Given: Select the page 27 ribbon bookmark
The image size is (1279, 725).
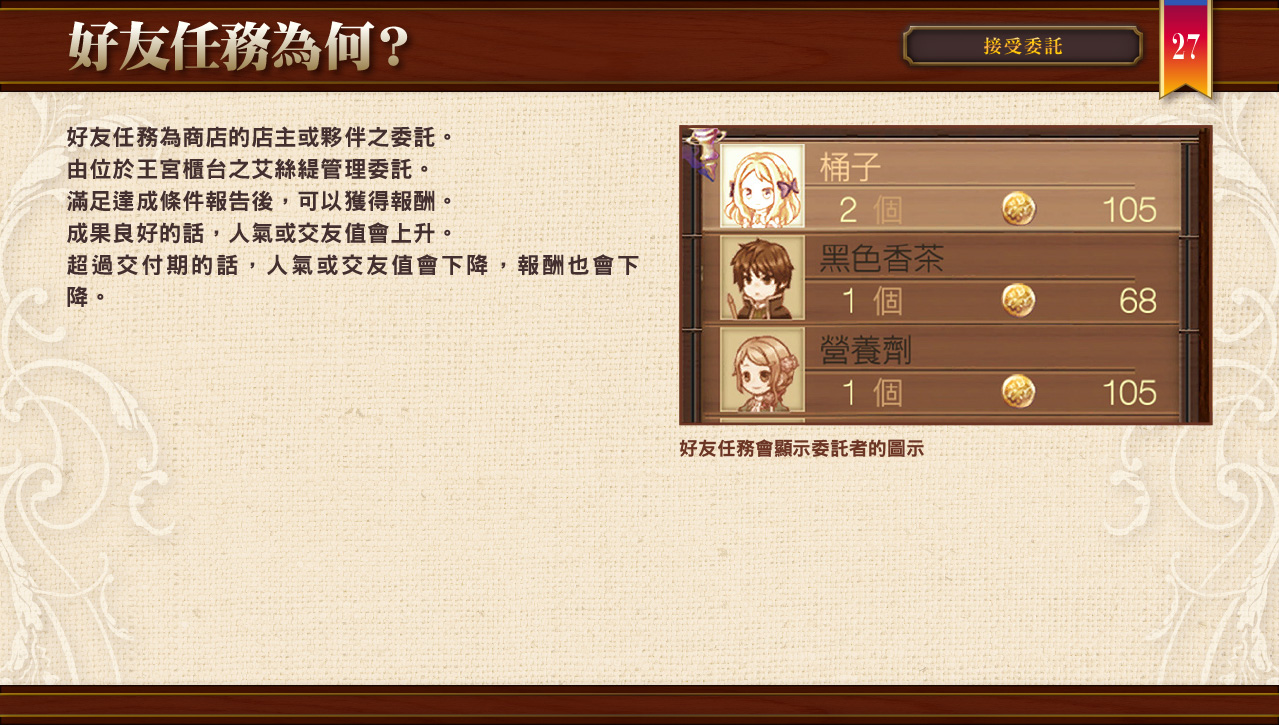Looking at the screenshot, I should 1185,48.
